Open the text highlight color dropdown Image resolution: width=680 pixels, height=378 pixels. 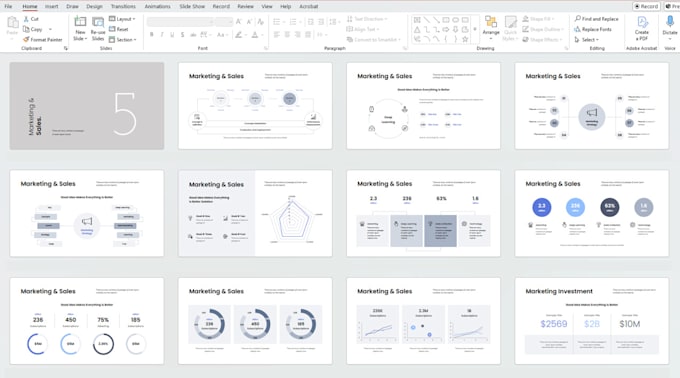click(245, 35)
